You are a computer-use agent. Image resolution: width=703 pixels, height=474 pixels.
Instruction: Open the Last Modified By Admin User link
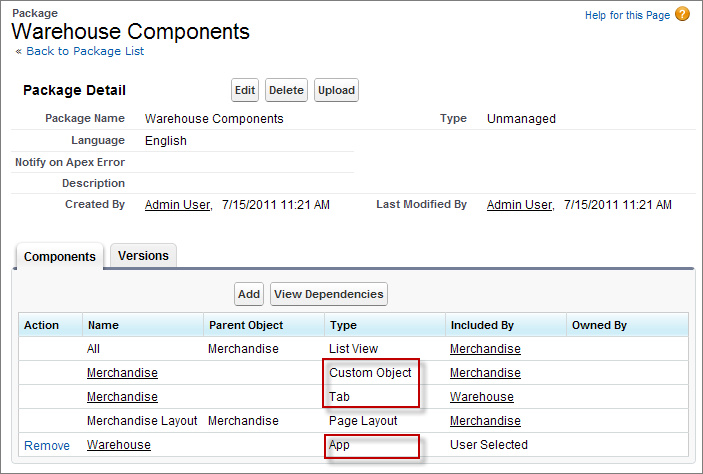click(x=520, y=205)
